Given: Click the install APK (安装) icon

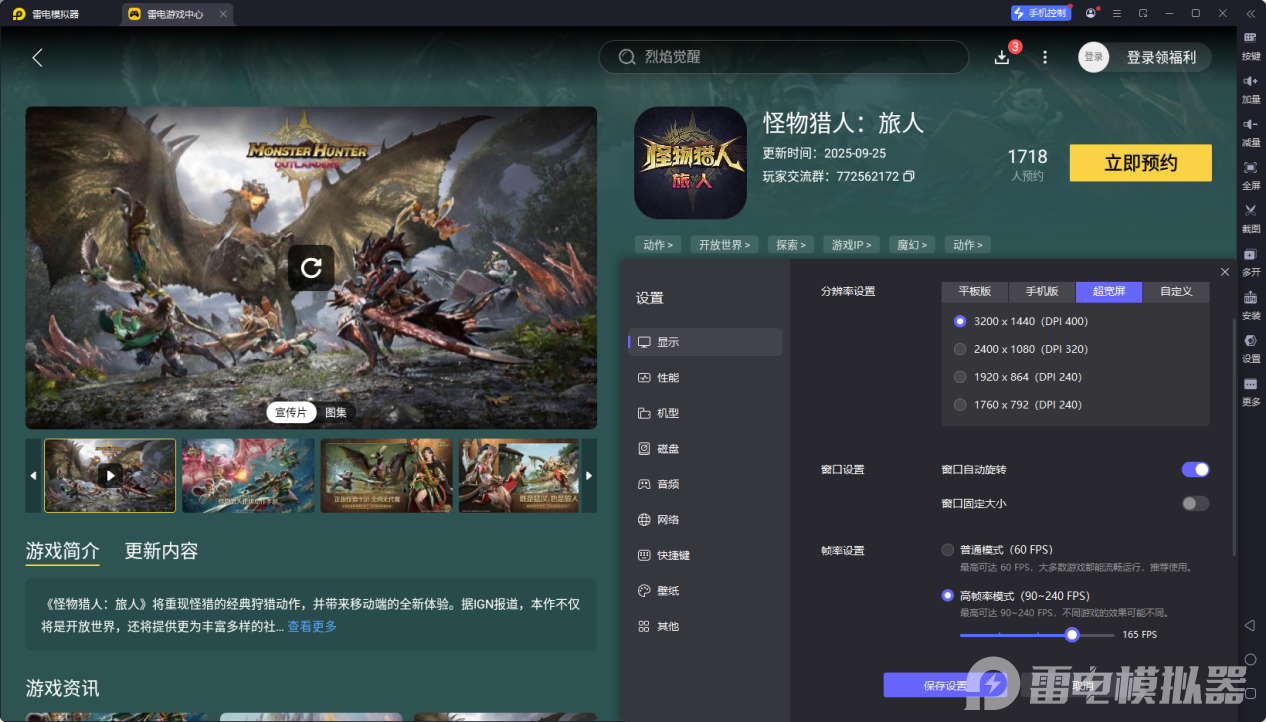Looking at the screenshot, I should (x=1250, y=298).
